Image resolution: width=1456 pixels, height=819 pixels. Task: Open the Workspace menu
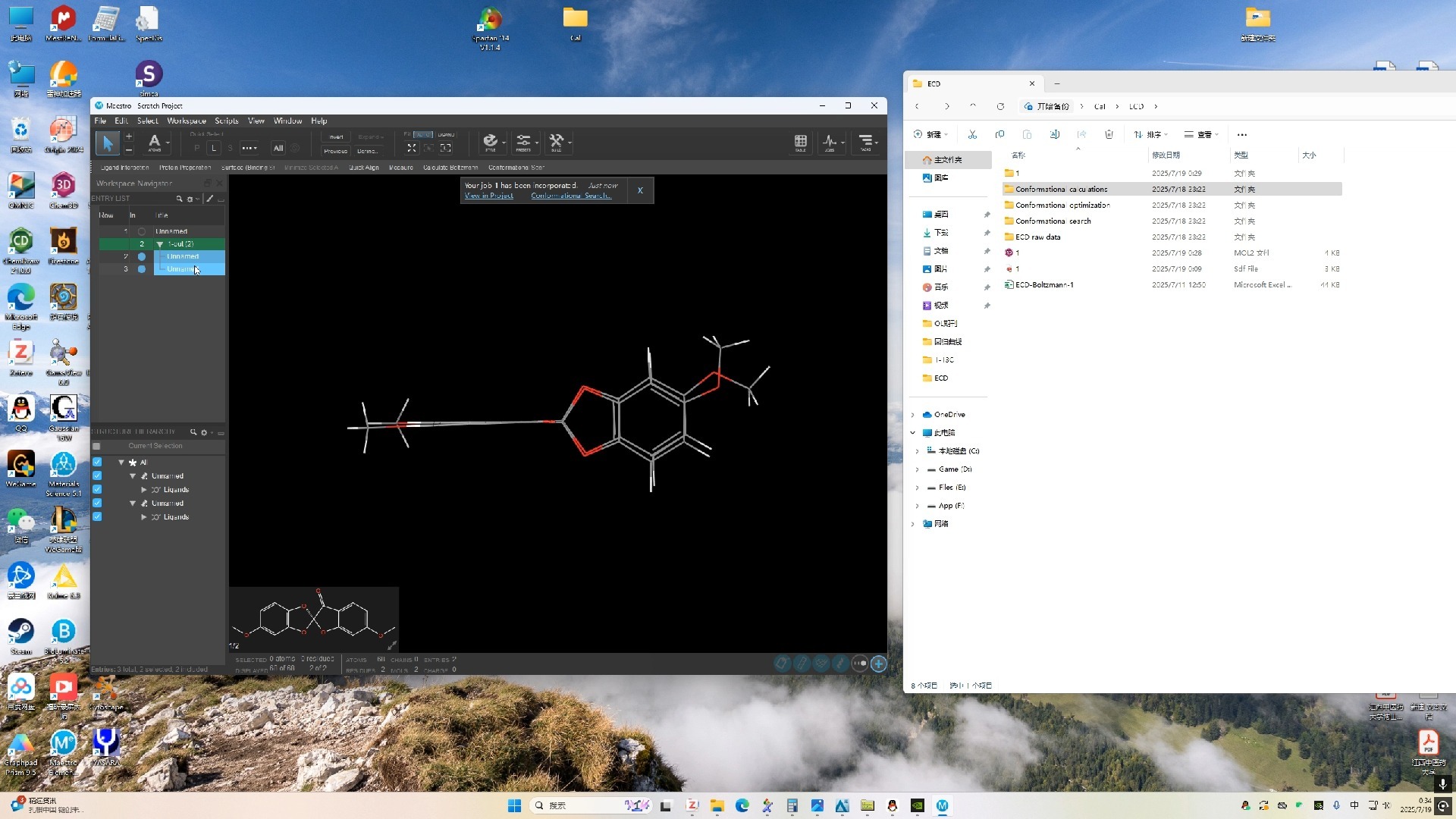click(186, 121)
